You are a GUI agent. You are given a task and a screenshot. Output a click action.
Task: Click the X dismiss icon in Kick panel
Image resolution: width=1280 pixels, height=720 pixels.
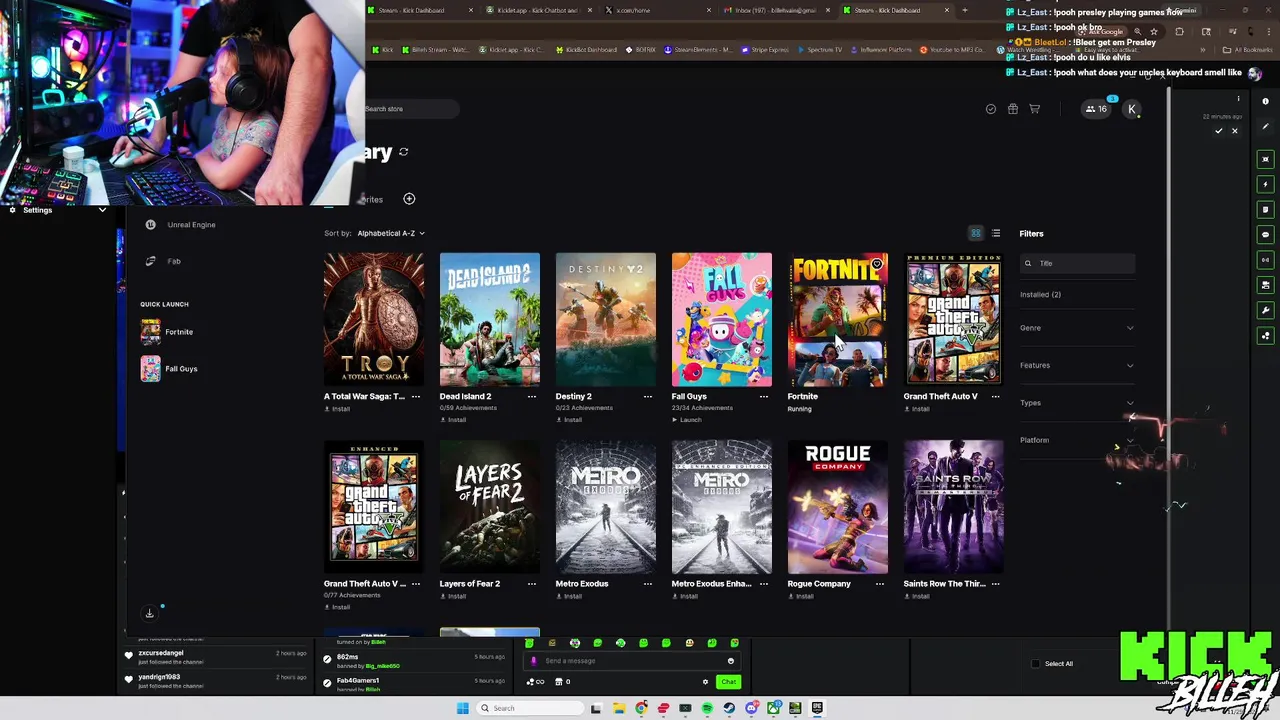1234,131
